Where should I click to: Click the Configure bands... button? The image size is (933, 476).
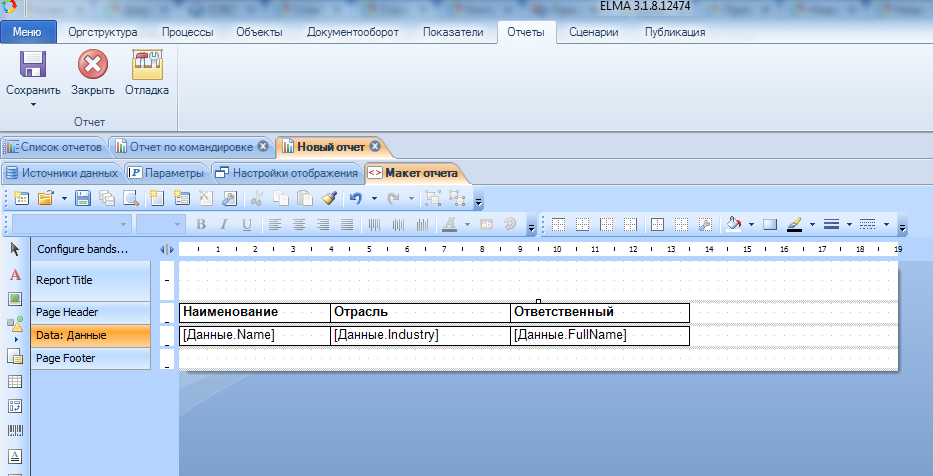83,248
